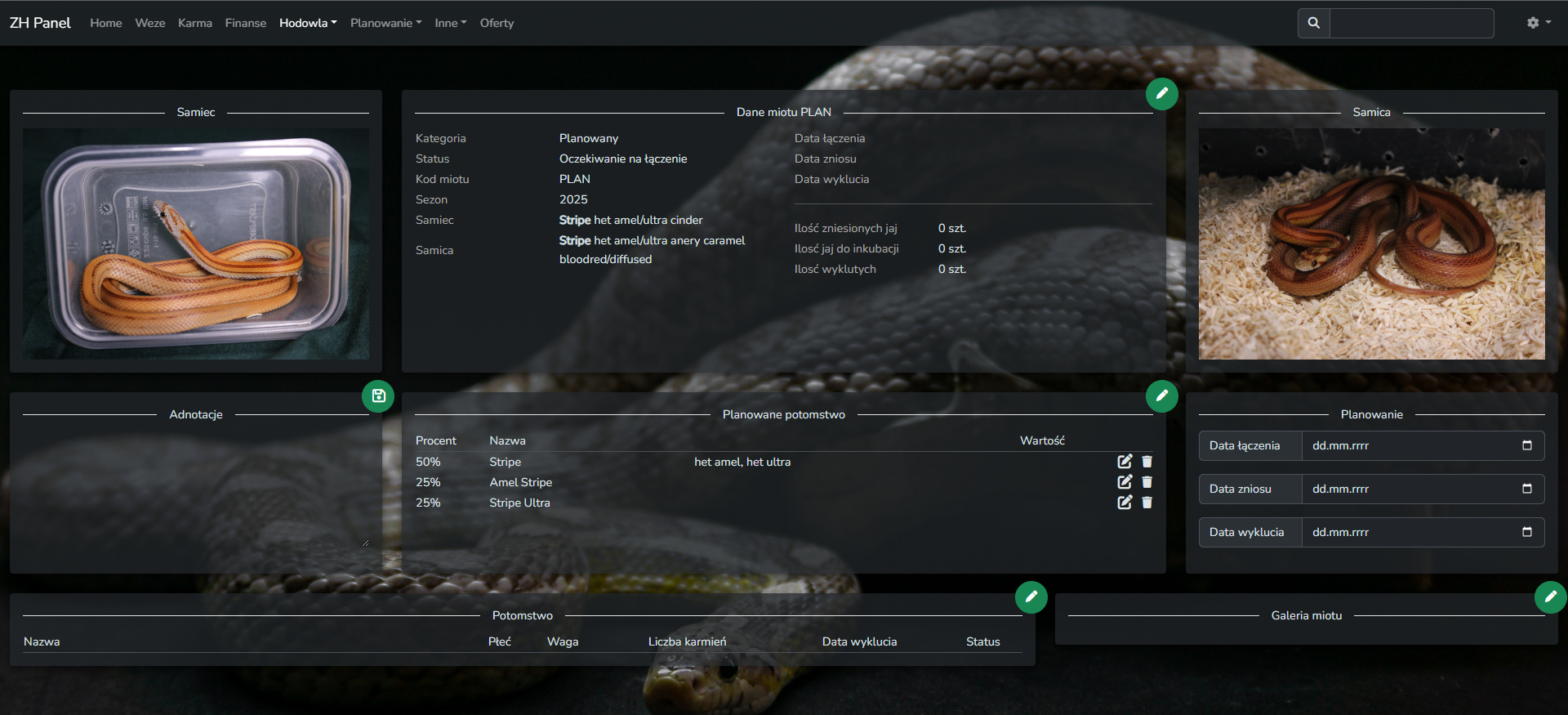This screenshot has height=715, width=1568.
Task: Click the Wartość column header
Action: tap(1042, 440)
